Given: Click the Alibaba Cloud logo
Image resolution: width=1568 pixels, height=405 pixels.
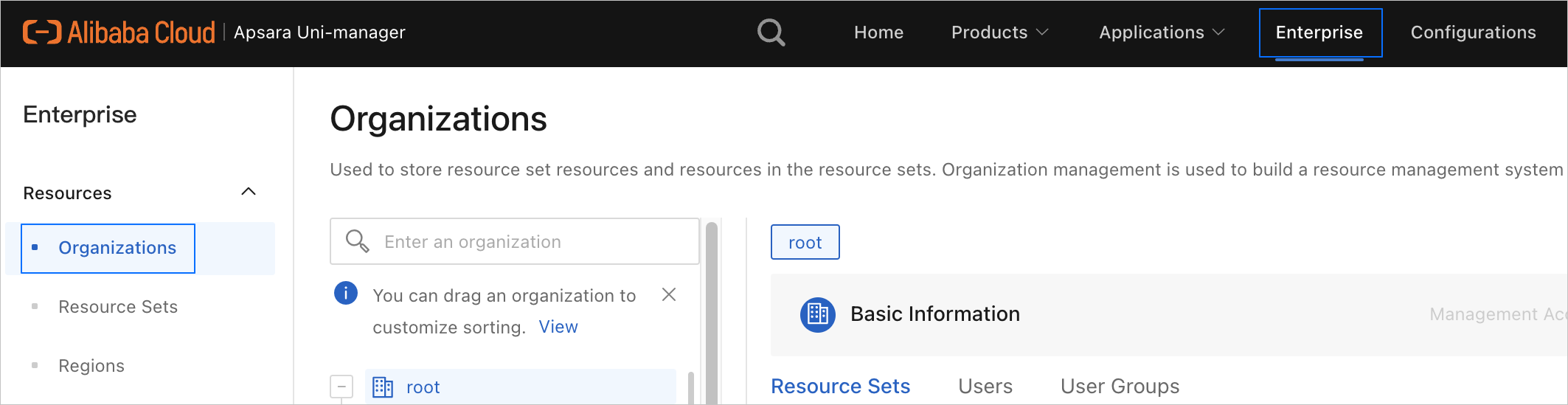Looking at the screenshot, I should pos(119,32).
